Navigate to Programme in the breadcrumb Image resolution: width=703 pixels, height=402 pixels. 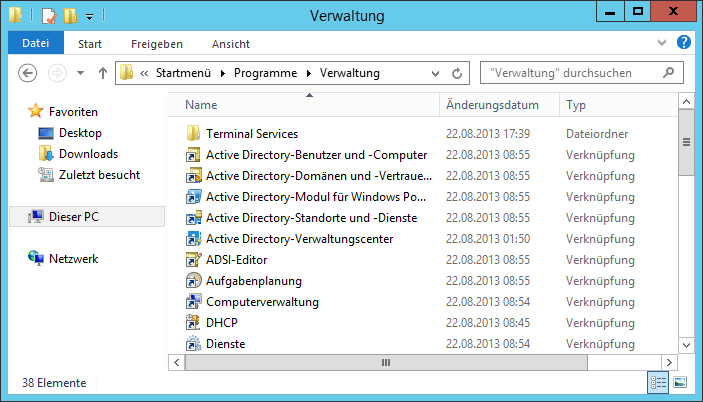coord(265,73)
